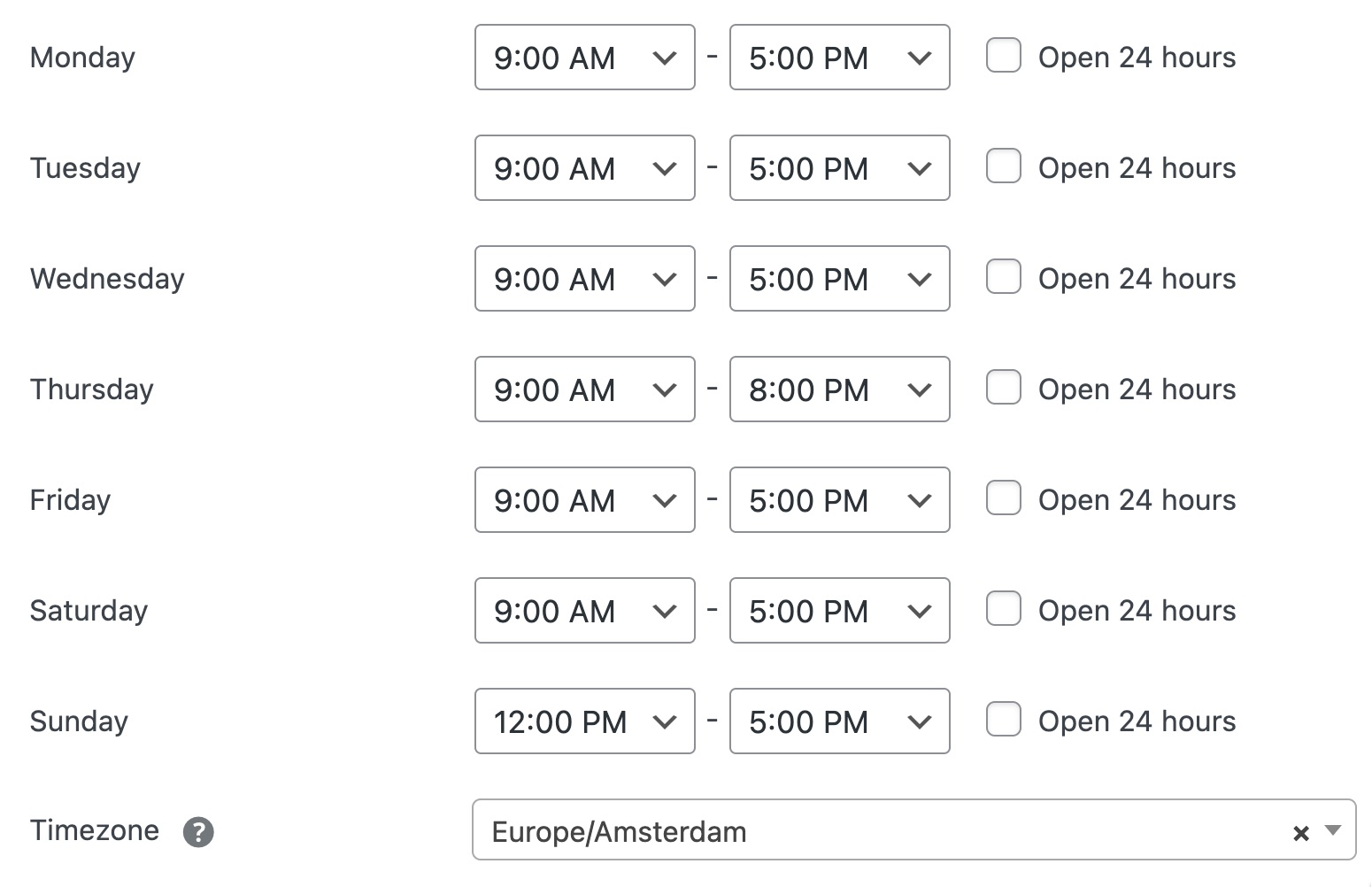Screen dimensions: 1372x887
Task: Click the Open 24 hours label for Sunday
Action: 1137,721
